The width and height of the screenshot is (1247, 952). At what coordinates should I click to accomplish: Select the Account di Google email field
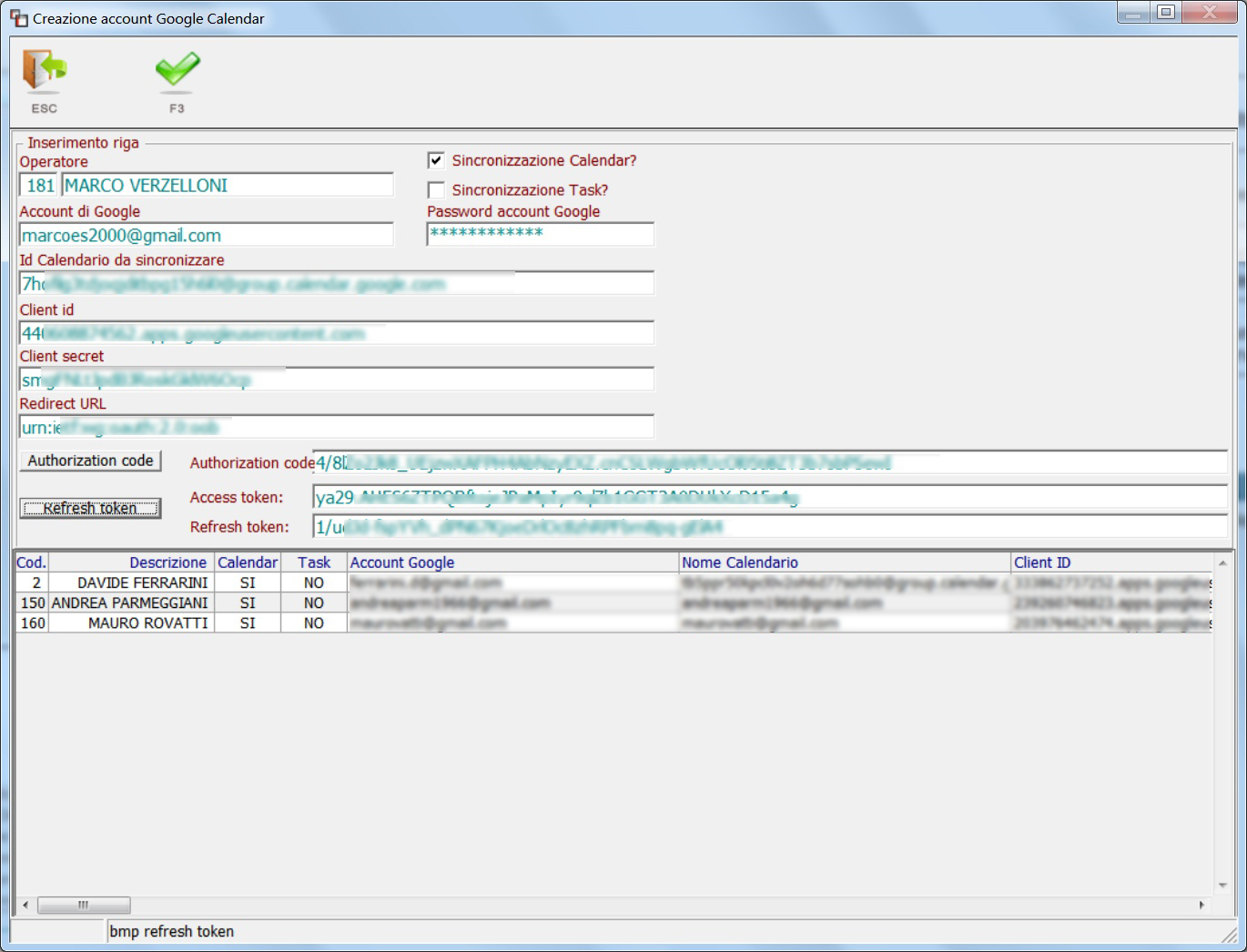pos(206,235)
